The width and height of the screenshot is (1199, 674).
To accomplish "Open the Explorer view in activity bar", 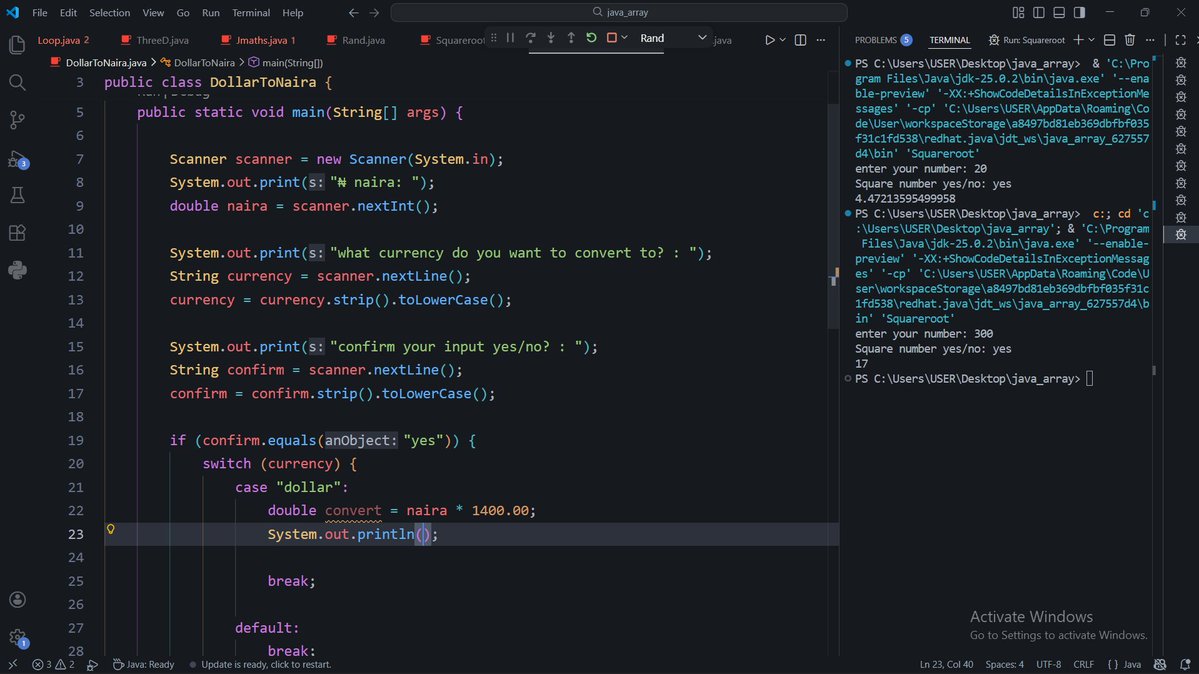I will pyautogui.click(x=17, y=44).
